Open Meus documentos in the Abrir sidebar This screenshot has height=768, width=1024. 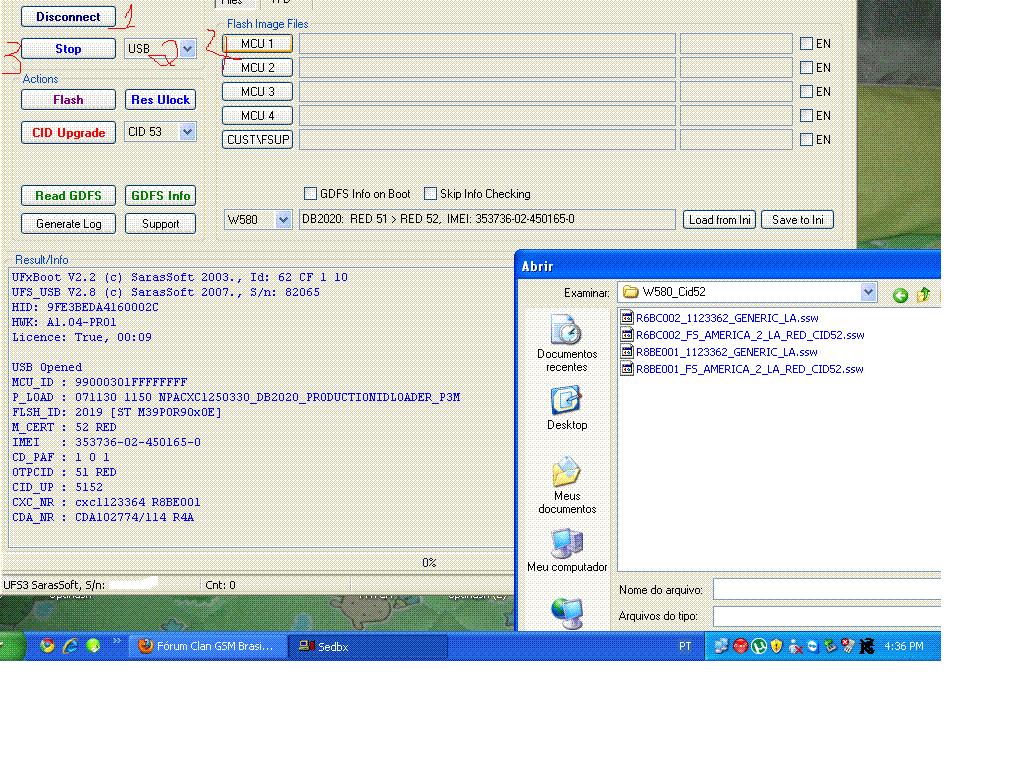[x=566, y=485]
